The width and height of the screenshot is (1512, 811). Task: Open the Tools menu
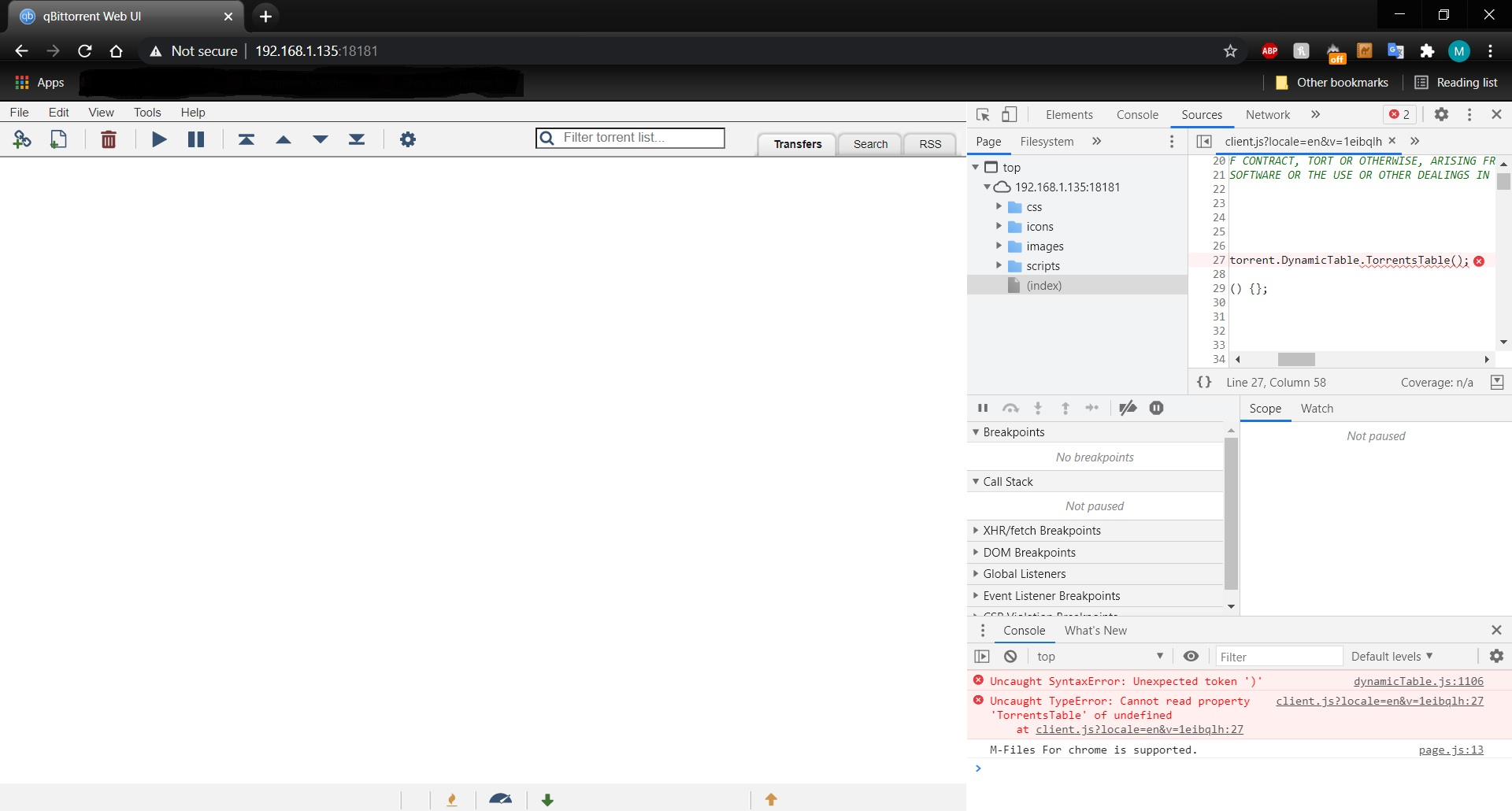point(147,112)
